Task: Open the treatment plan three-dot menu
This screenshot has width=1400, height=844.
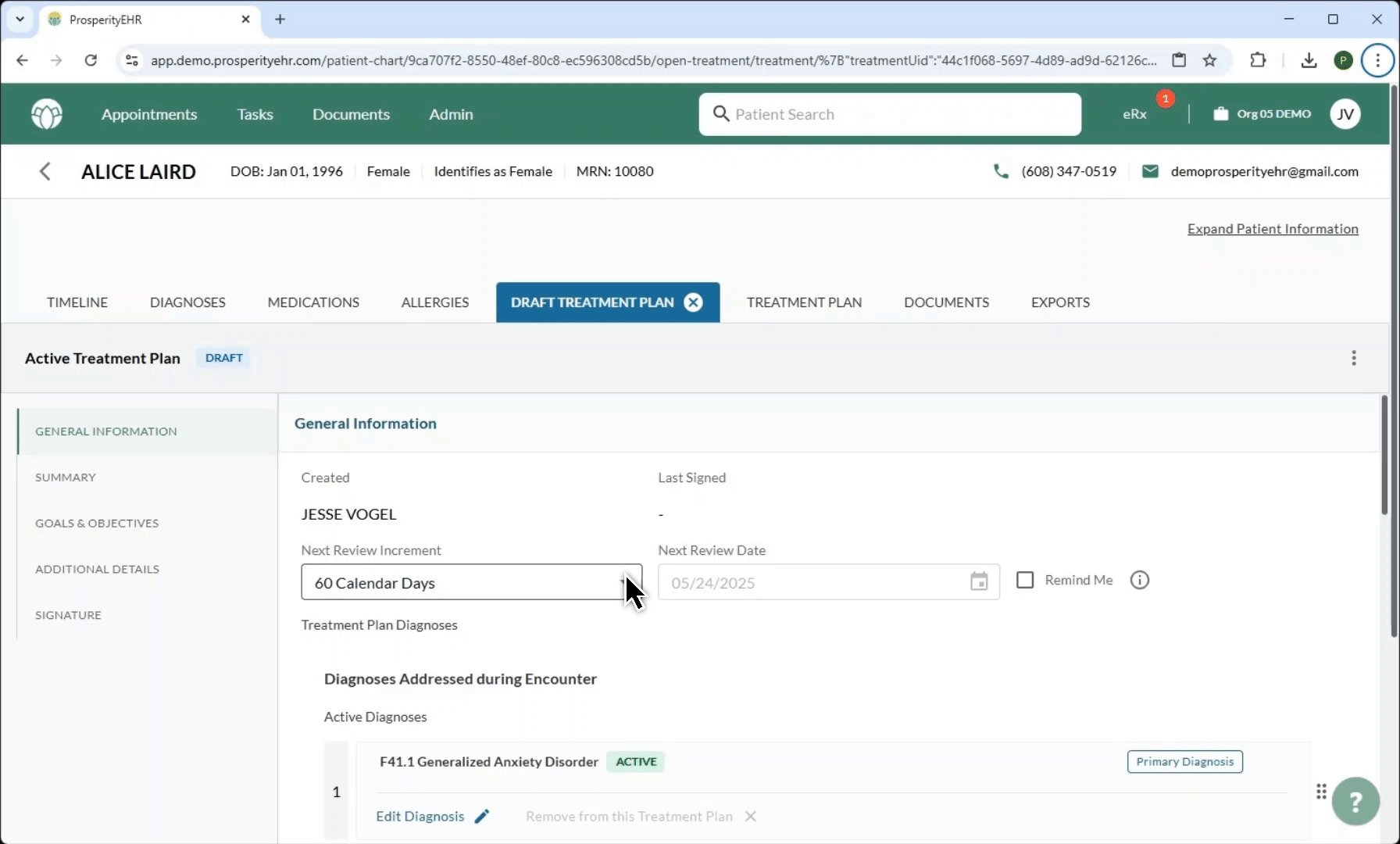Action: (1353, 358)
